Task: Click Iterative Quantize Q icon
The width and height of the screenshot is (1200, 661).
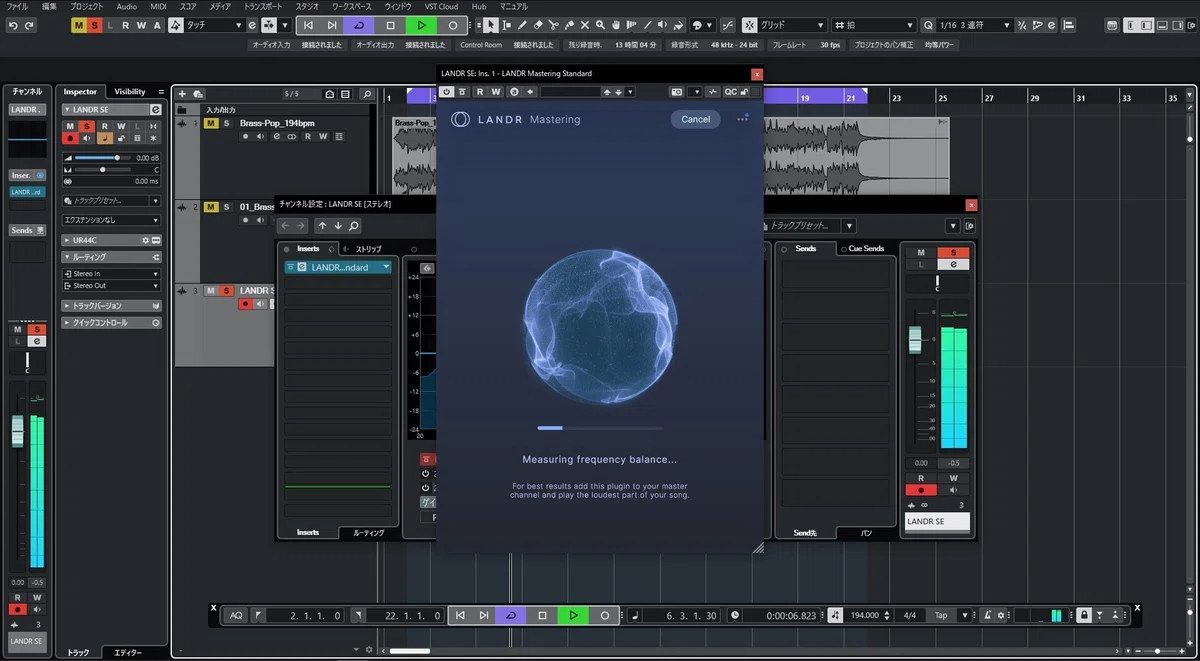Action: 927,25
